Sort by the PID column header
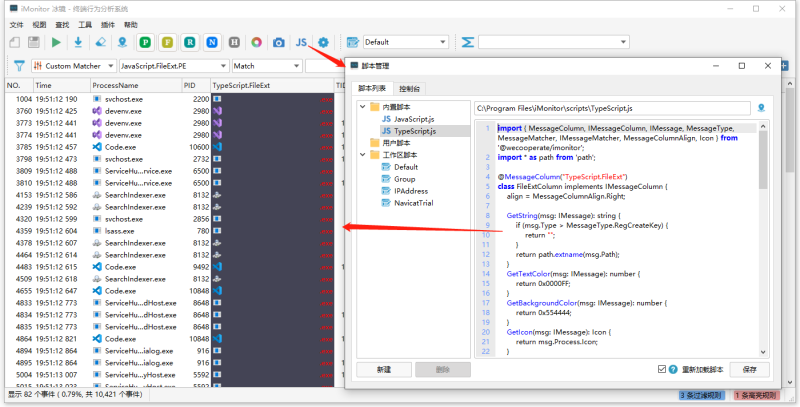Image resolution: width=800 pixels, height=407 pixels. pos(196,85)
